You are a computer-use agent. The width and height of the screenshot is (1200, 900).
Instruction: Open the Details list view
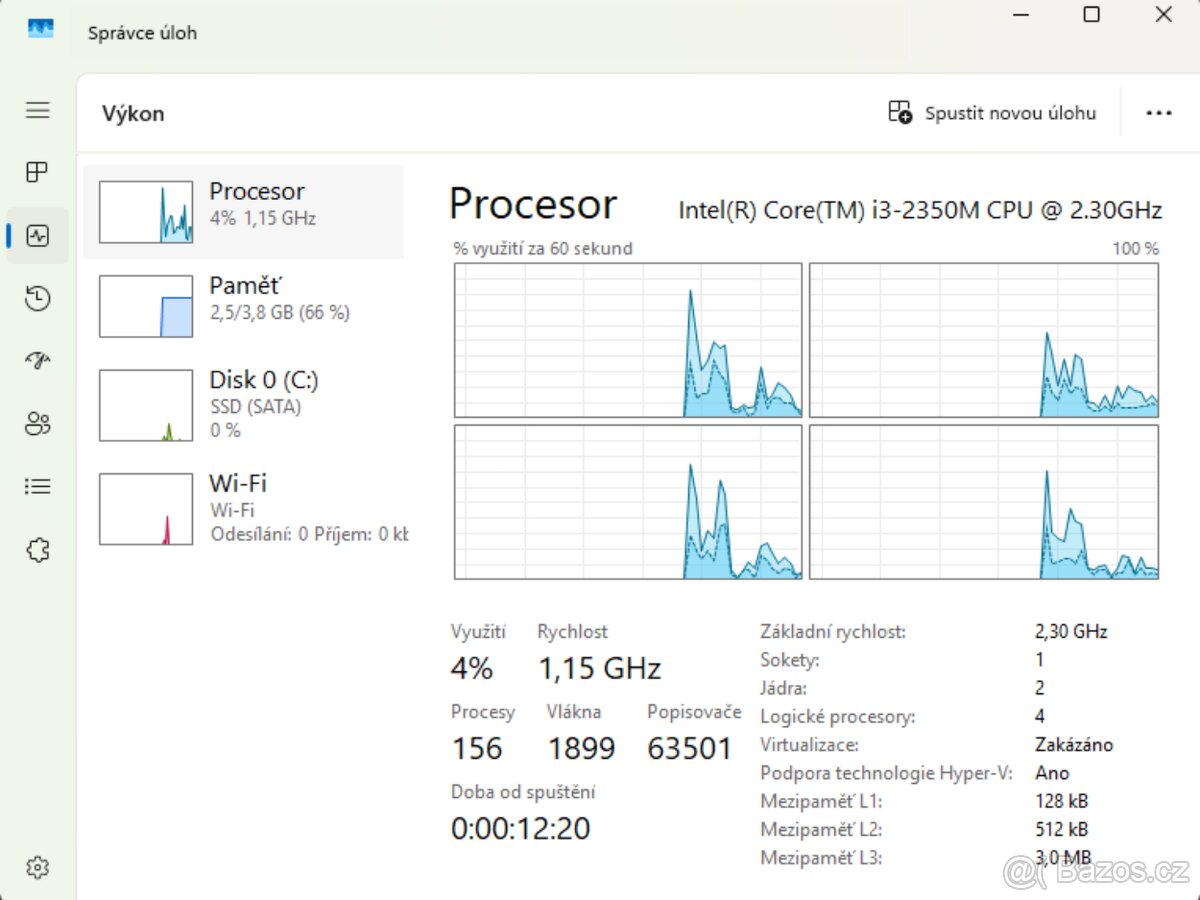tap(36, 486)
